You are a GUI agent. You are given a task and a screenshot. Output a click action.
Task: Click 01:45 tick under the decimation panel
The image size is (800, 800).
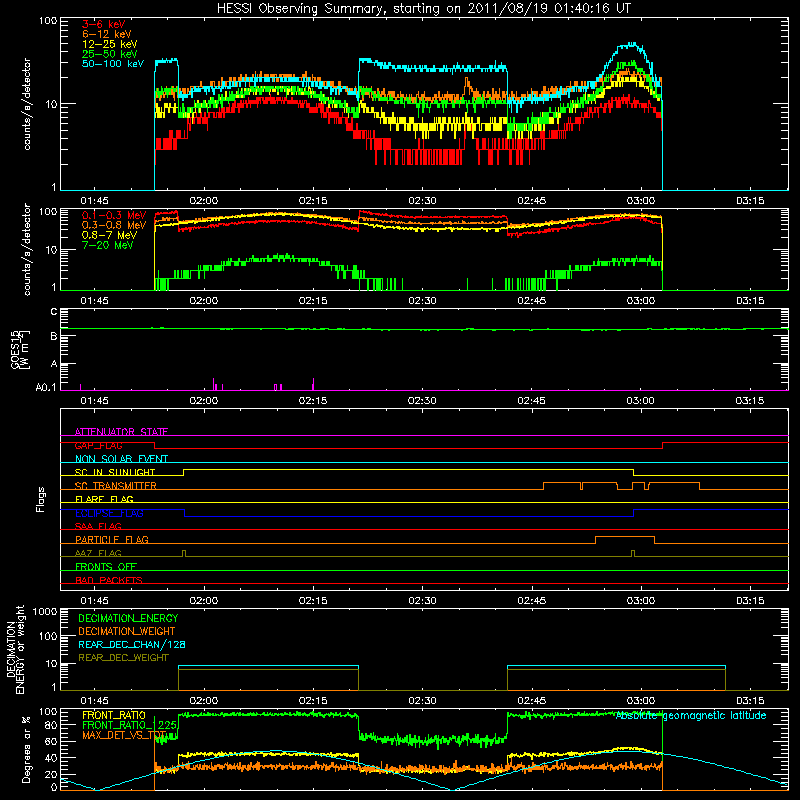[x=94, y=701]
